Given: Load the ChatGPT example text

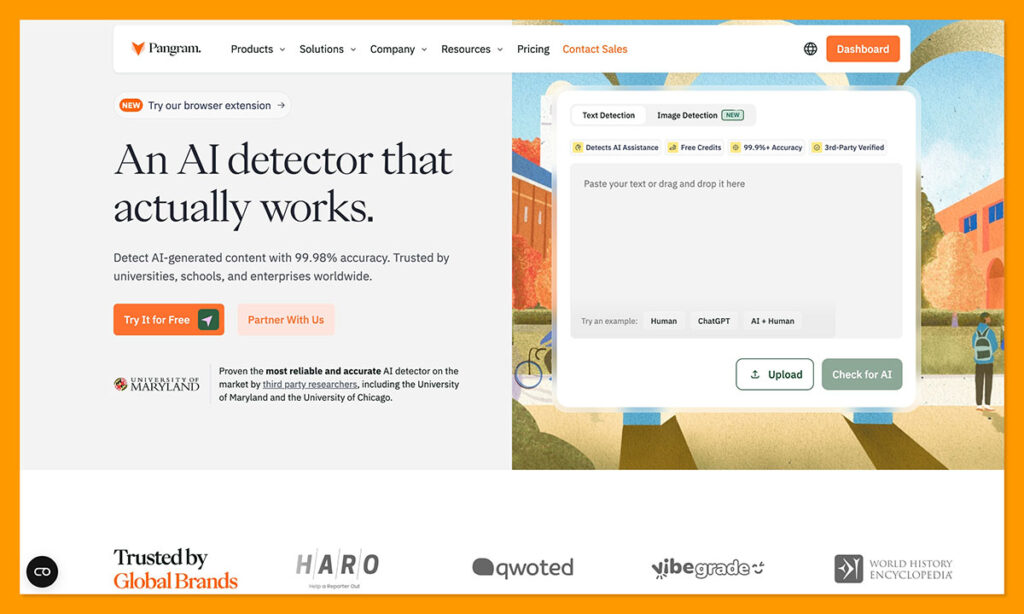Looking at the screenshot, I should coord(714,321).
